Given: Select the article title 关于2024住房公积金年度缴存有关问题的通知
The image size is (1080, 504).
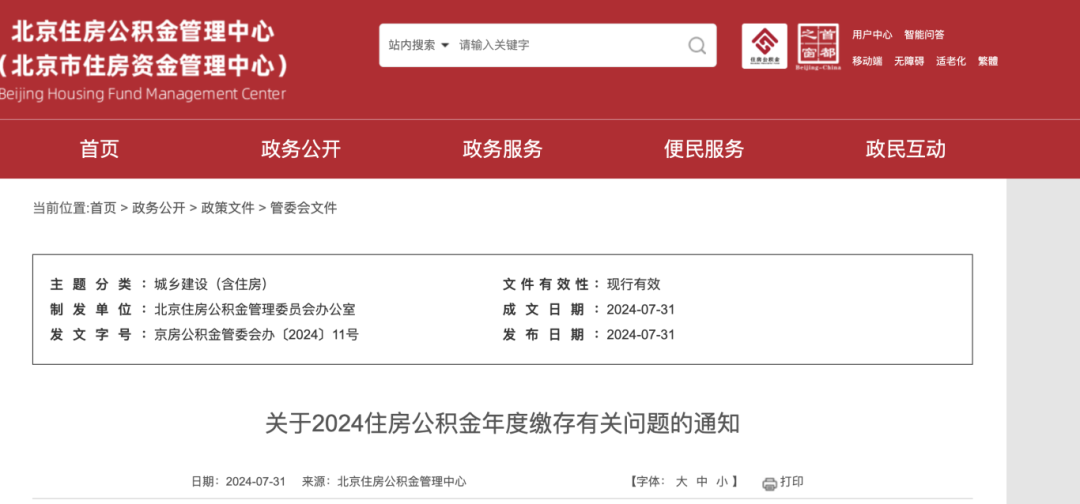Looking at the screenshot, I should (x=502, y=424).
